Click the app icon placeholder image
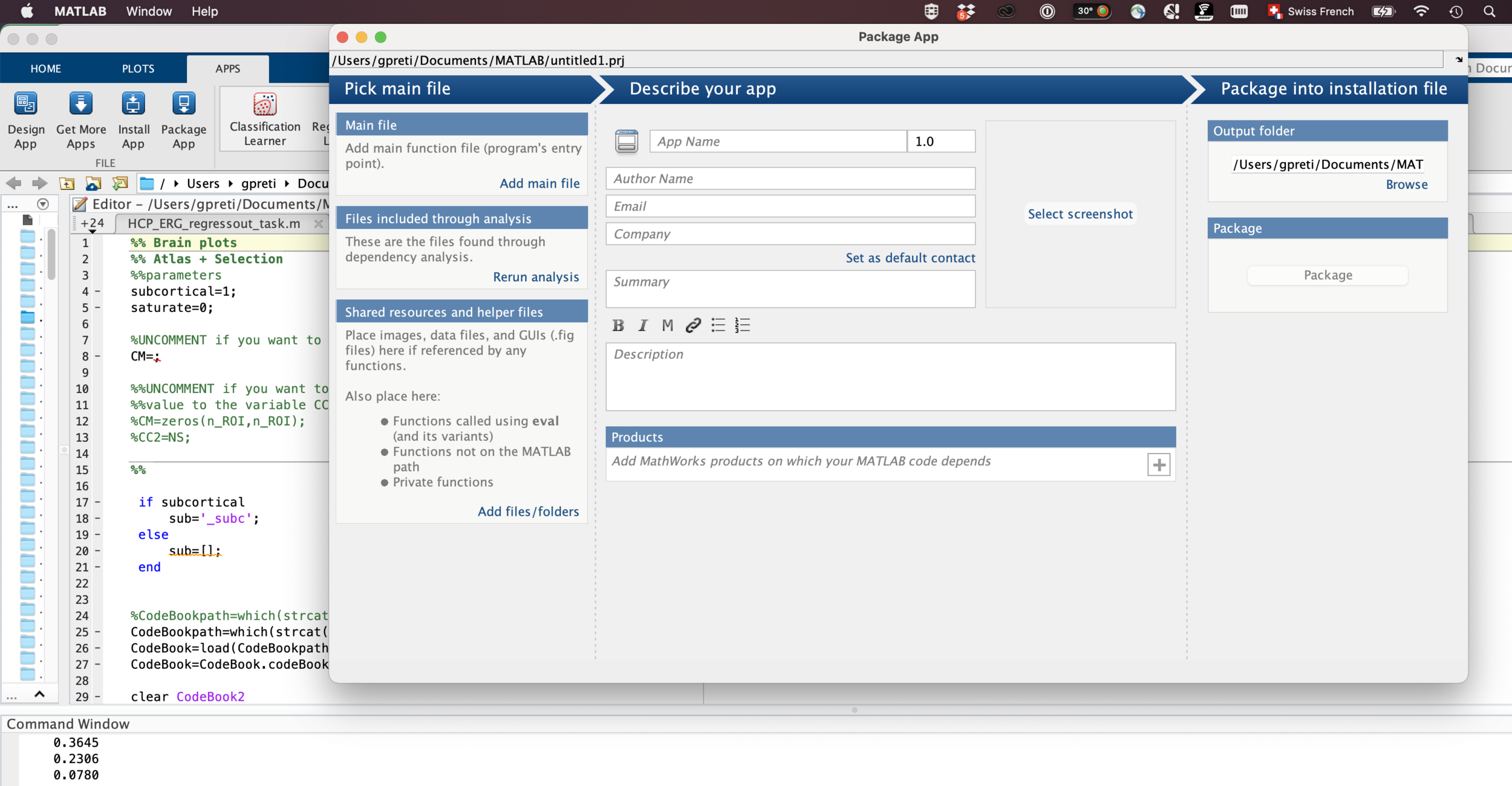 [627, 141]
